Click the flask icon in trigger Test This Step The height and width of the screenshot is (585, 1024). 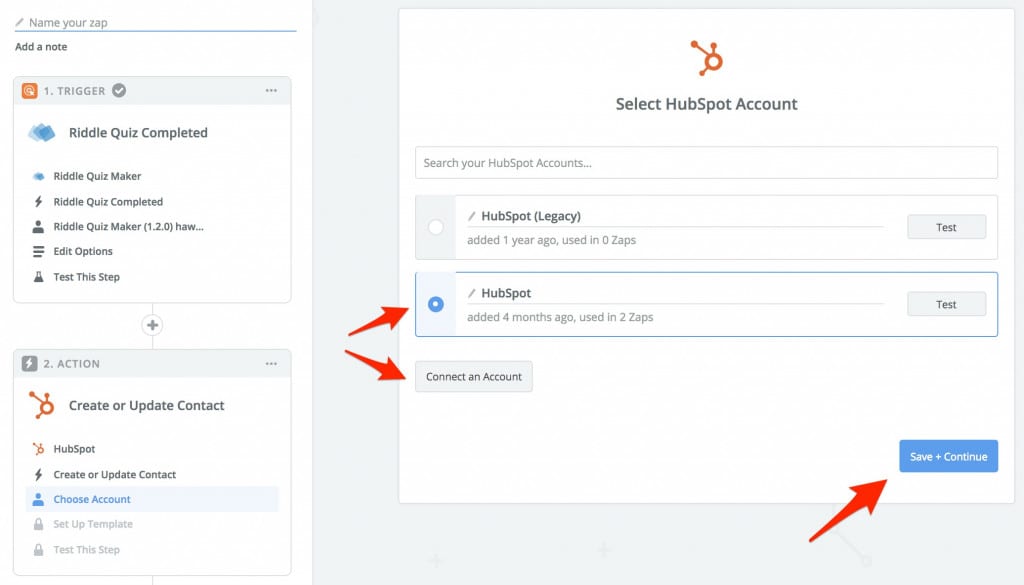coord(39,277)
